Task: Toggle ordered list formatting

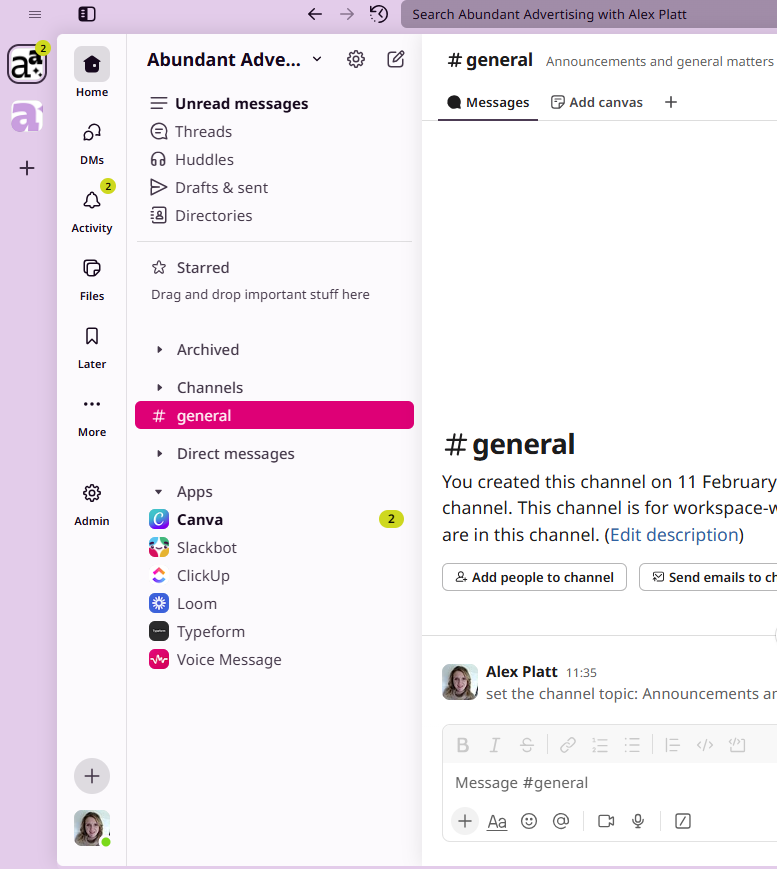Action: [600, 745]
